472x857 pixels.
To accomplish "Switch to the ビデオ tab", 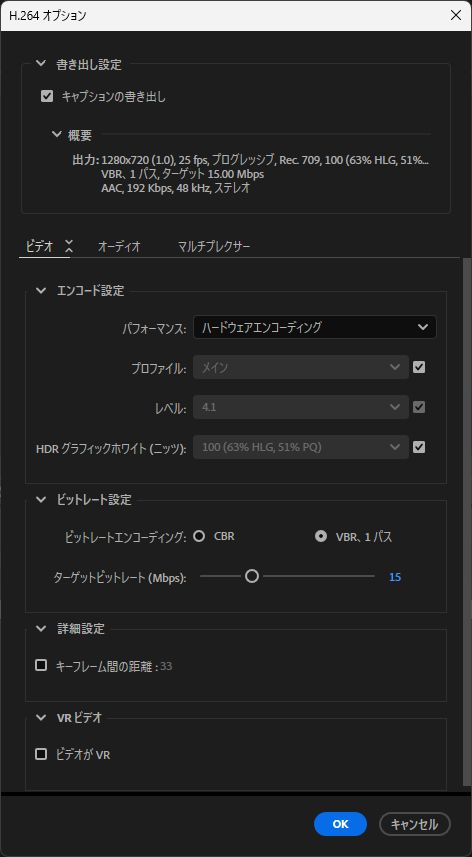I will pos(39,246).
